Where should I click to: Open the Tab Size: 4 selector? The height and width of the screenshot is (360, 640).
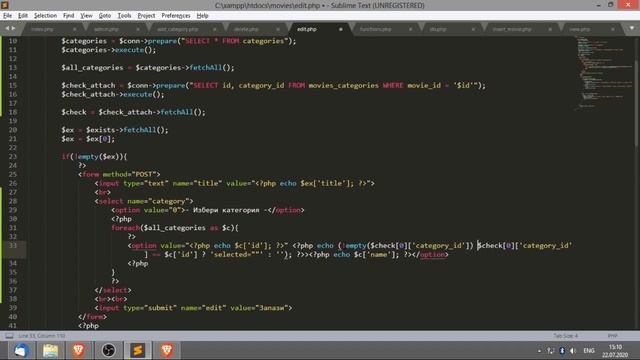coord(566,336)
